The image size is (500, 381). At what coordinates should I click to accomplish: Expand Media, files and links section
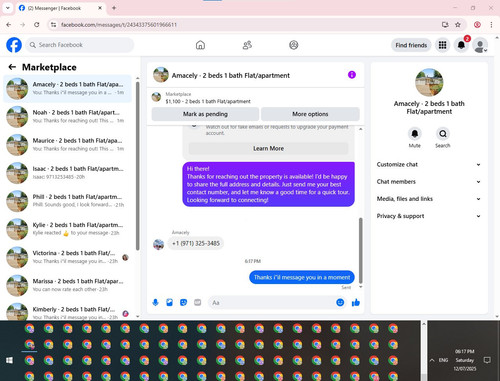pos(429,199)
